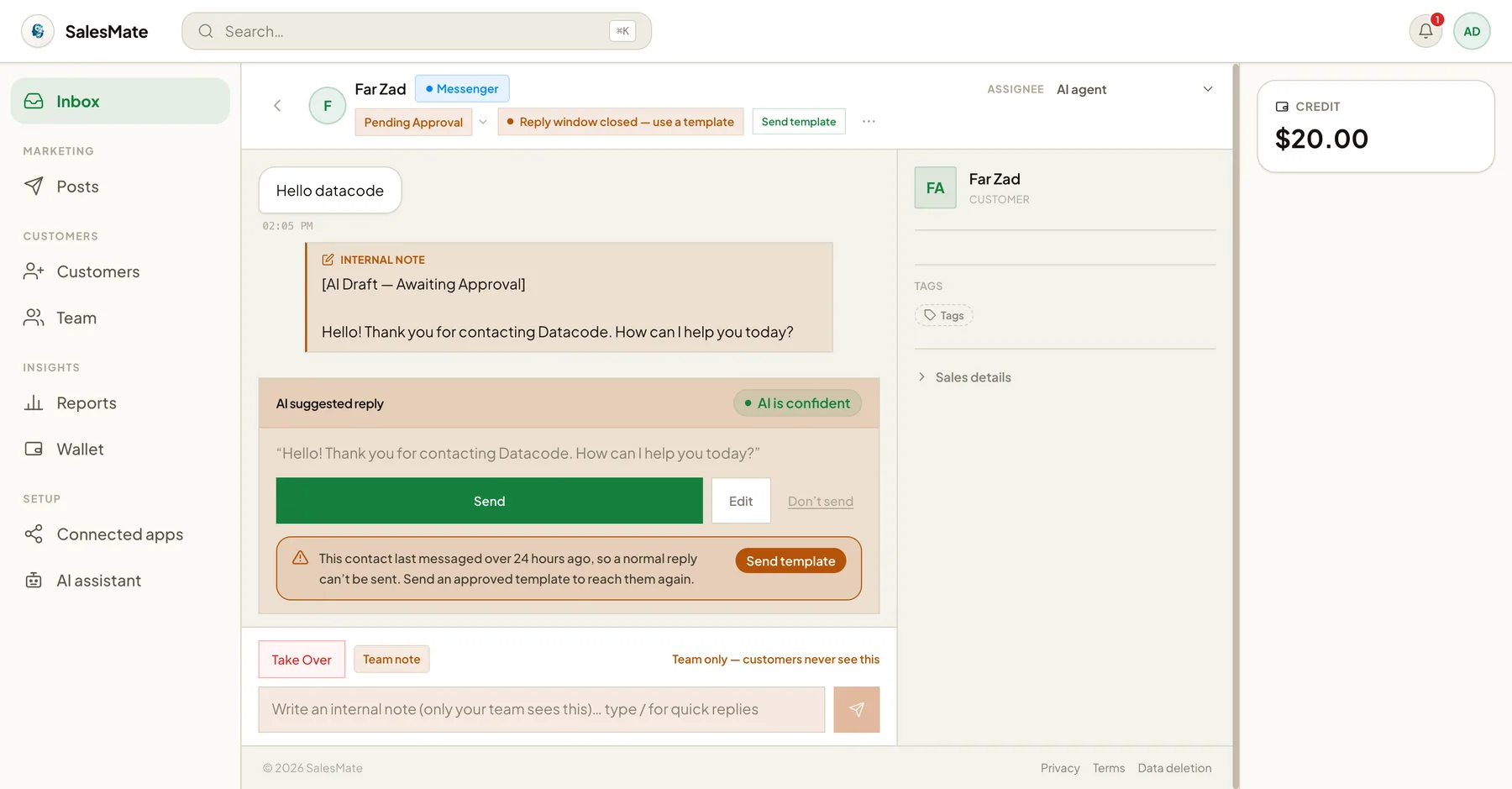Screen dimensions: 1512x789
Task: Click the Hello datacode message bubble
Action: coord(330,191)
